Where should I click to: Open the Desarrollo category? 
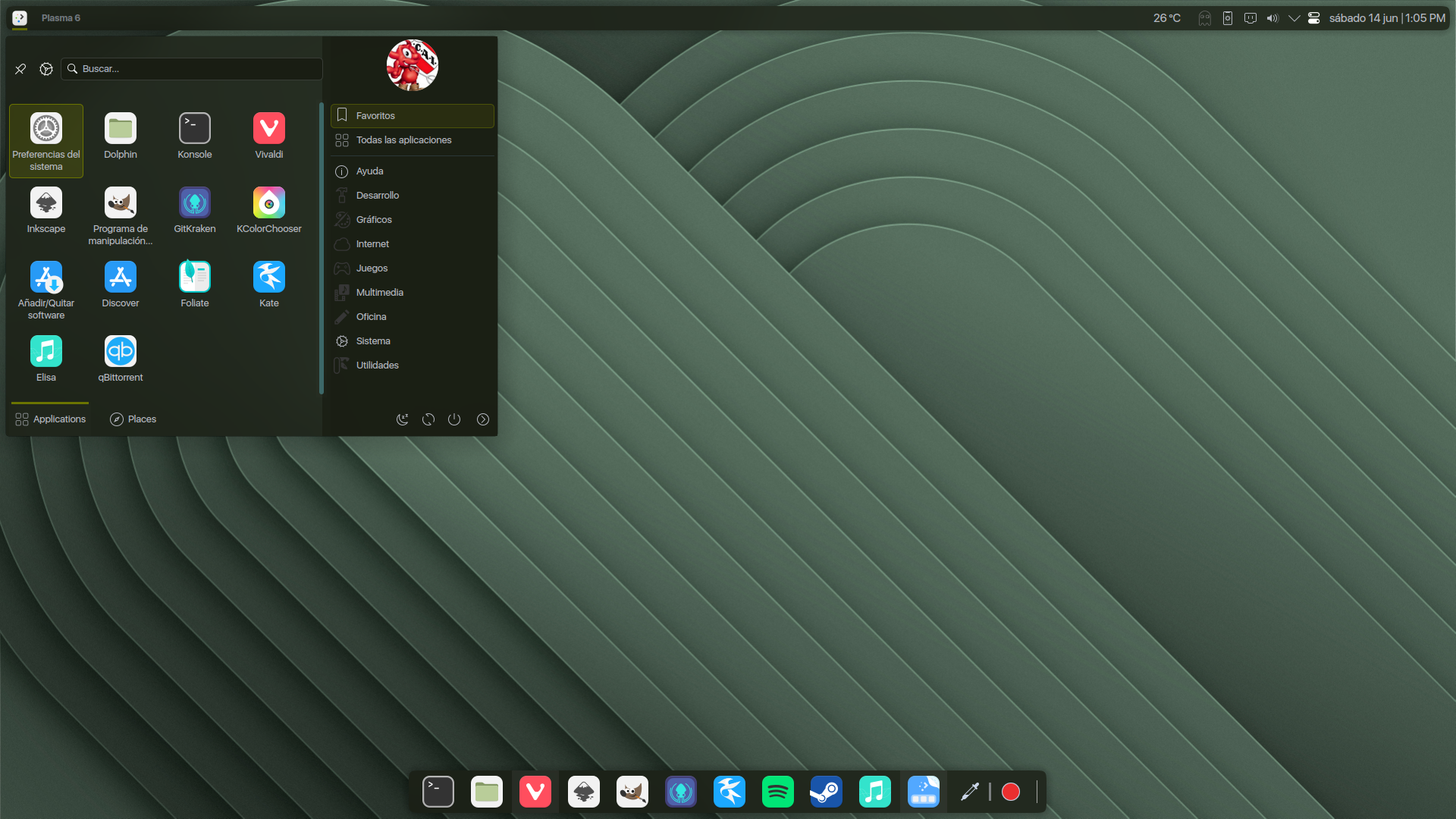413,196
